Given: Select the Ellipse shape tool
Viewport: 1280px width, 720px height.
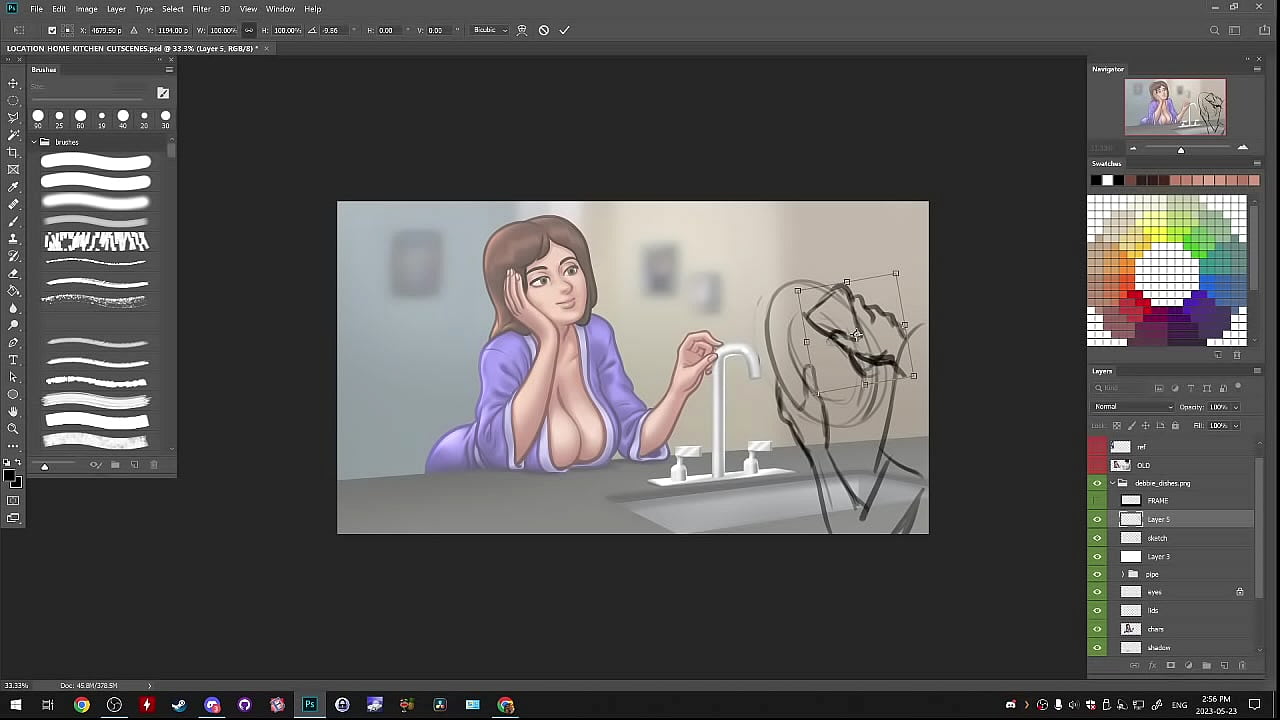Looking at the screenshot, I should (13, 394).
